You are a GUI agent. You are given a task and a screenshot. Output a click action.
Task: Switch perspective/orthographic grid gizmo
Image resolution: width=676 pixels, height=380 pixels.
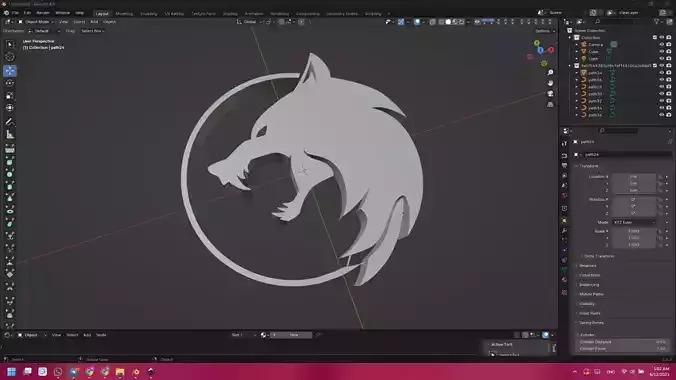550,104
